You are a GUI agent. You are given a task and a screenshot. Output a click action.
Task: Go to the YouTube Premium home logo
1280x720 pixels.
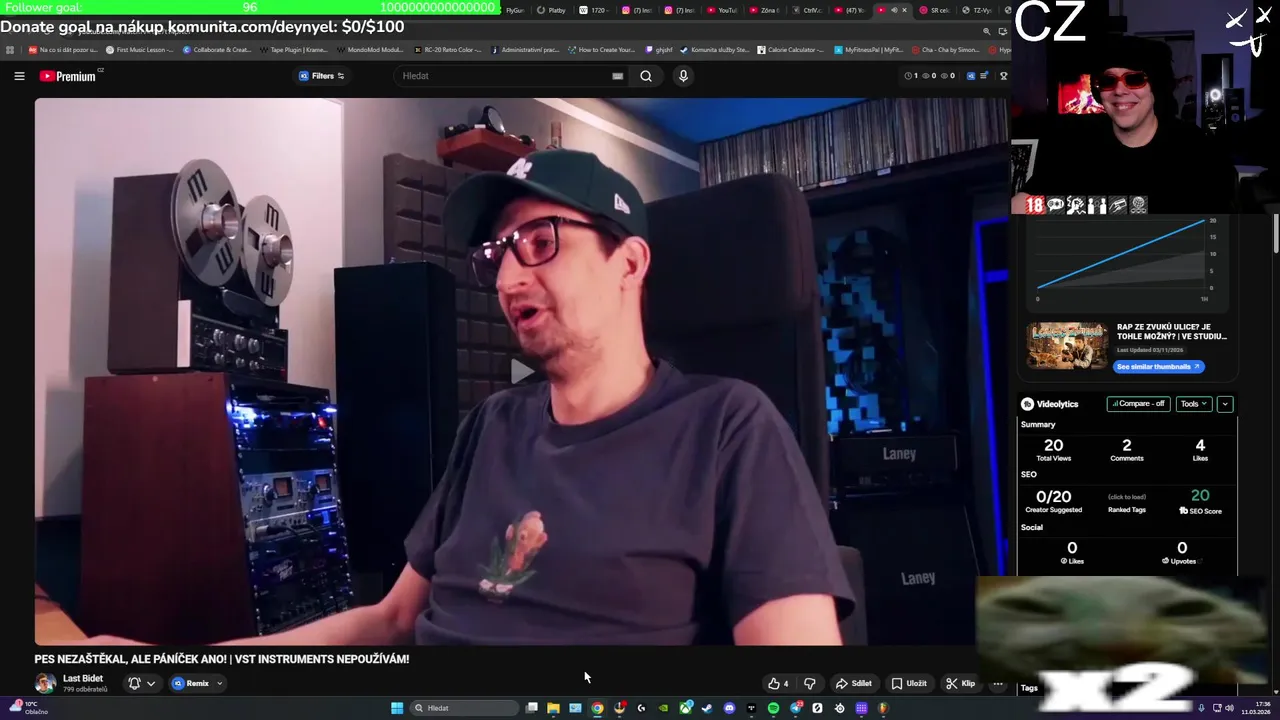(70, 76)
